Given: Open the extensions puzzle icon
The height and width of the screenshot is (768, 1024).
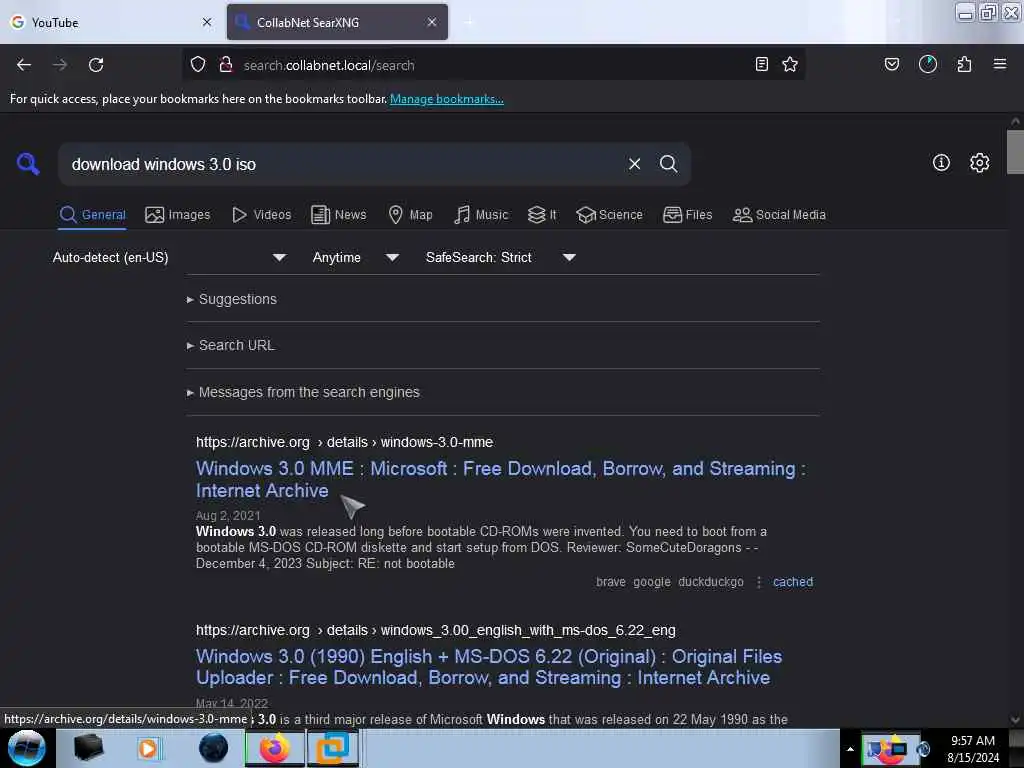Looking at the screenshot, I should (965, 64).
